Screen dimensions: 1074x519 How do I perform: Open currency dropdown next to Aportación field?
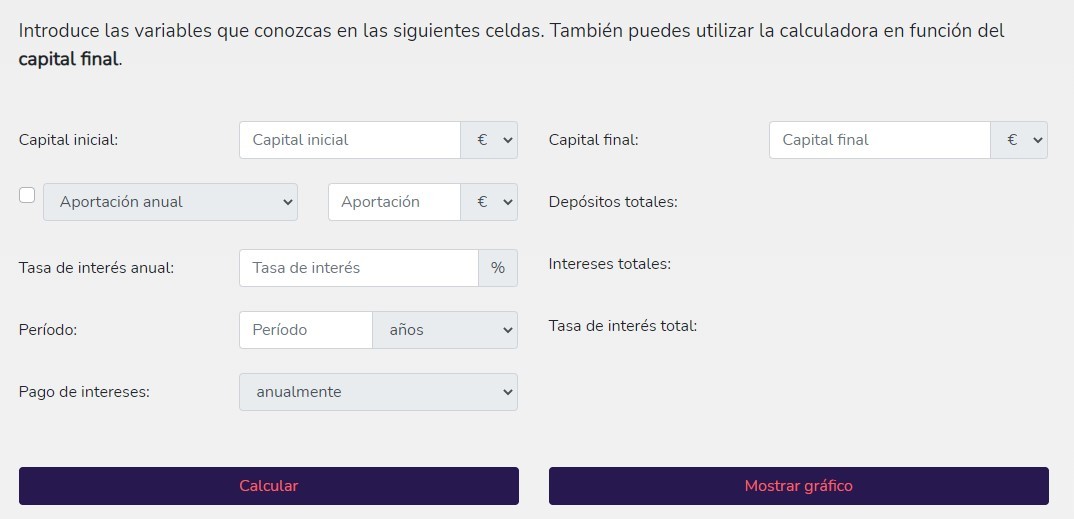pos(489,202)
